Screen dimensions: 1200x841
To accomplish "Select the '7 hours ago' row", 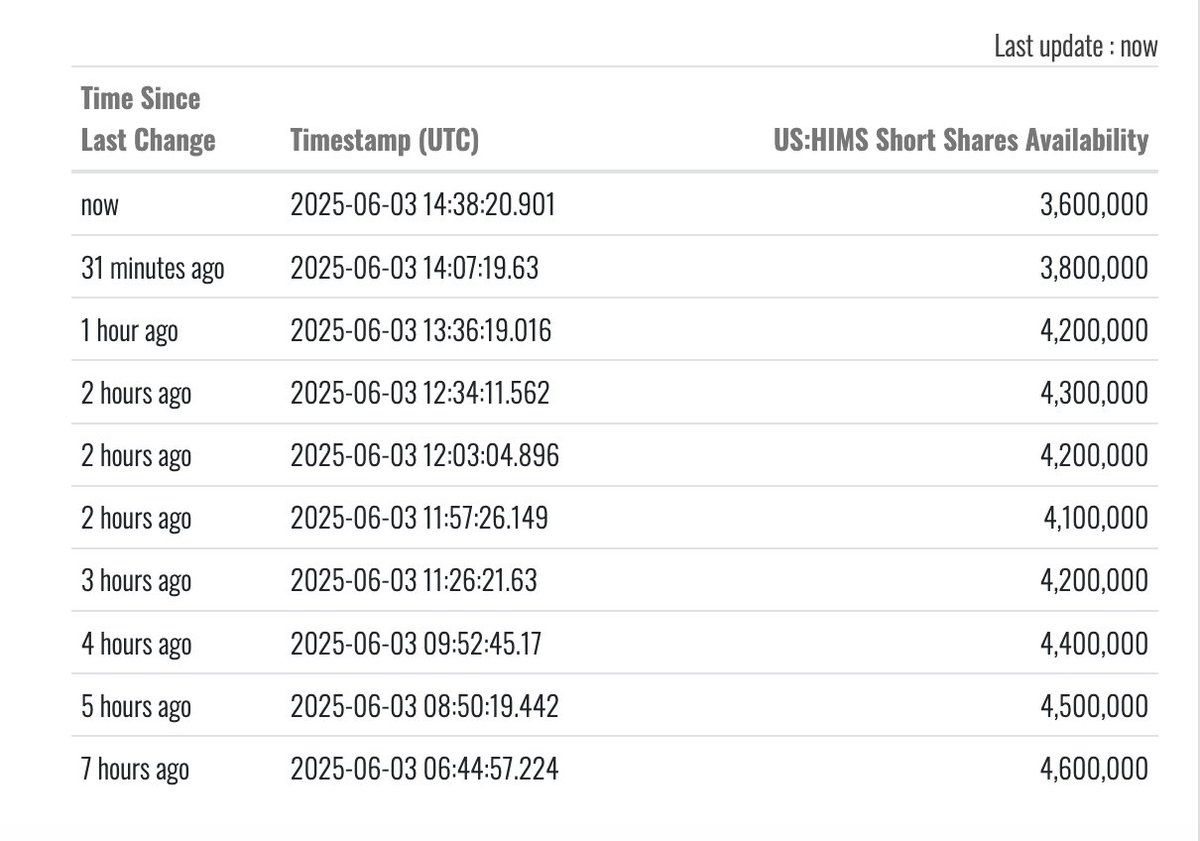I will pos(615,768).
